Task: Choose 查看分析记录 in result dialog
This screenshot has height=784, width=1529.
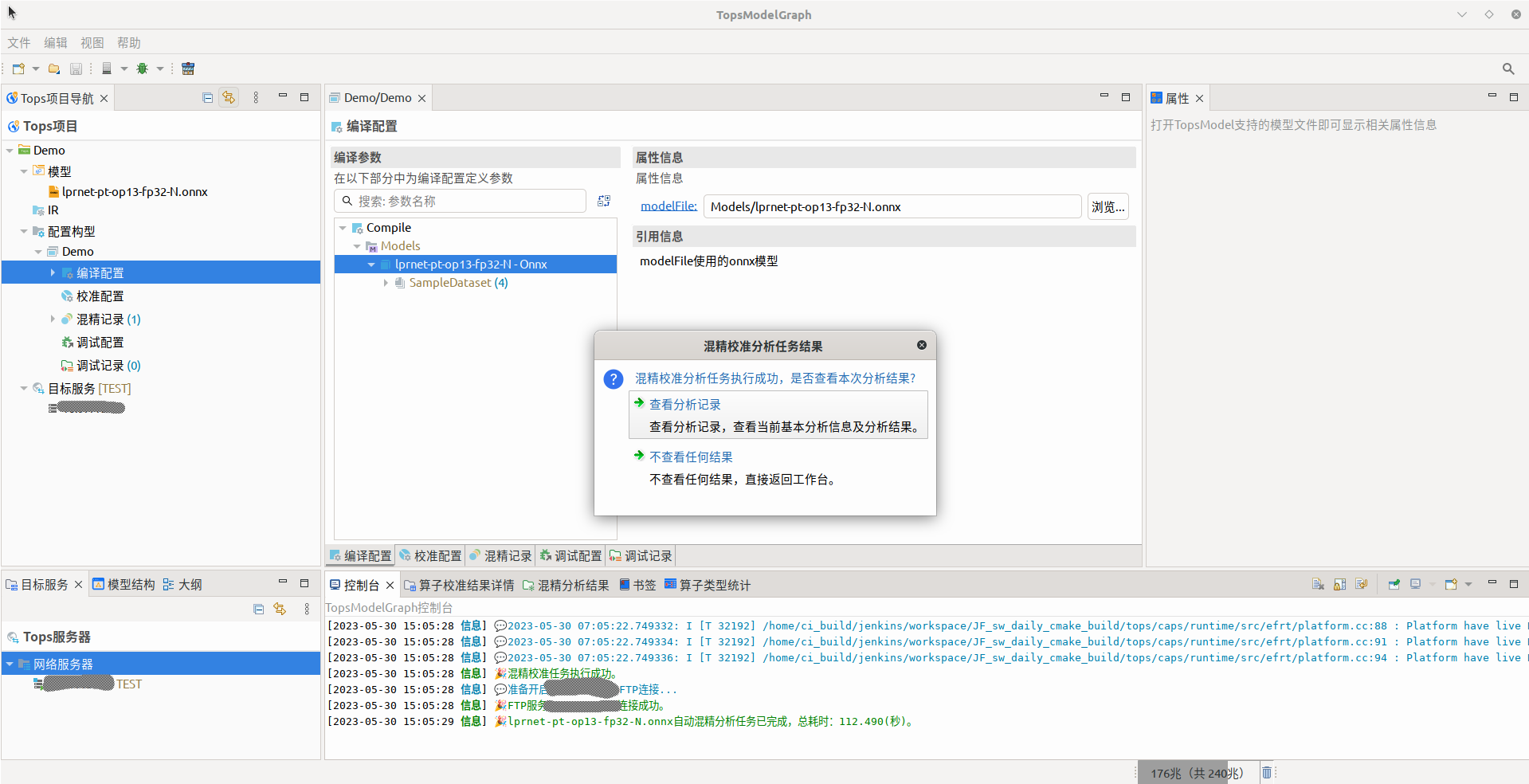Action: coord(778,414)
